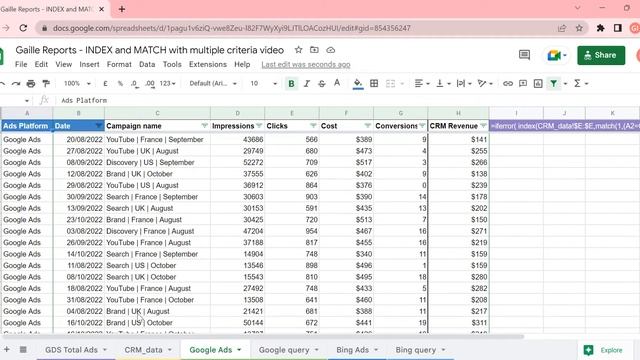Open the View menu
640x360 pixels.
[x=64, y=64]
